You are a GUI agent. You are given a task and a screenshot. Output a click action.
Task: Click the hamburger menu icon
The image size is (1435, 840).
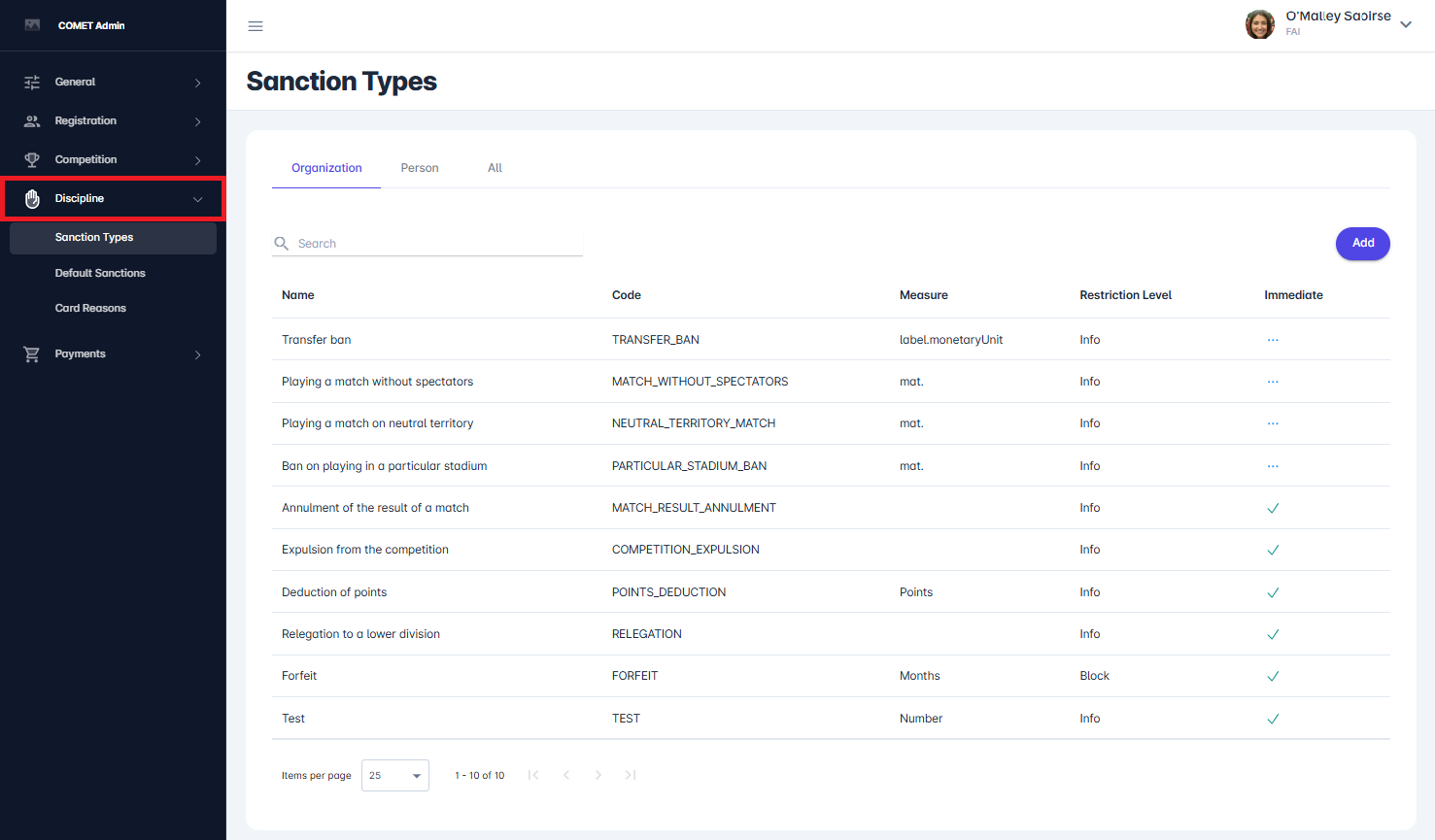tap(256, 26)
